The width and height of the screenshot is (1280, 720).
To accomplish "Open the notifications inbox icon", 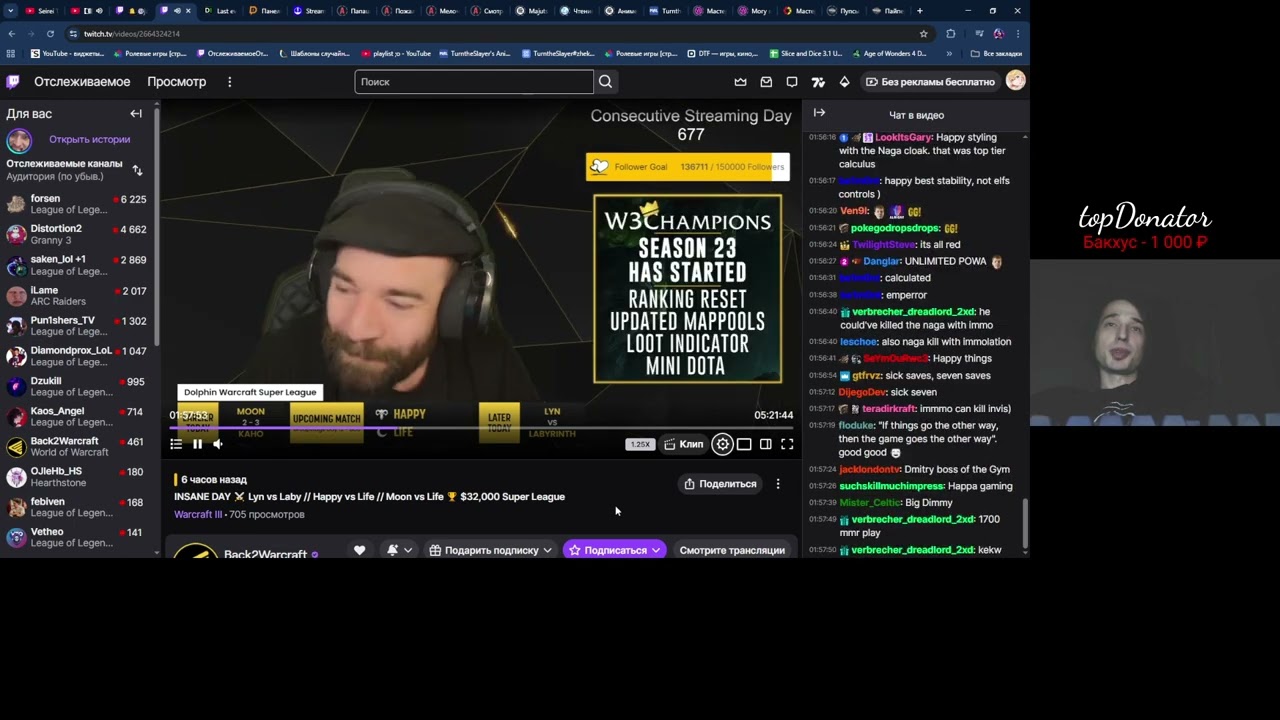I will click(766, 82).
